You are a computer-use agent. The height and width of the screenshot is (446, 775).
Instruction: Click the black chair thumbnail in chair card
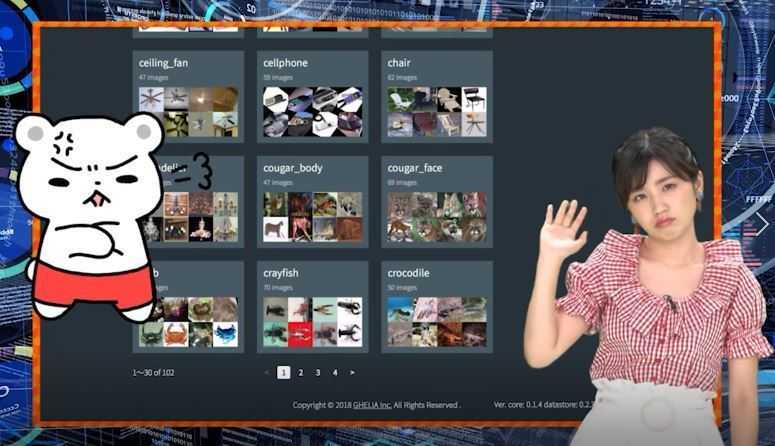click(x=474, y=99)
